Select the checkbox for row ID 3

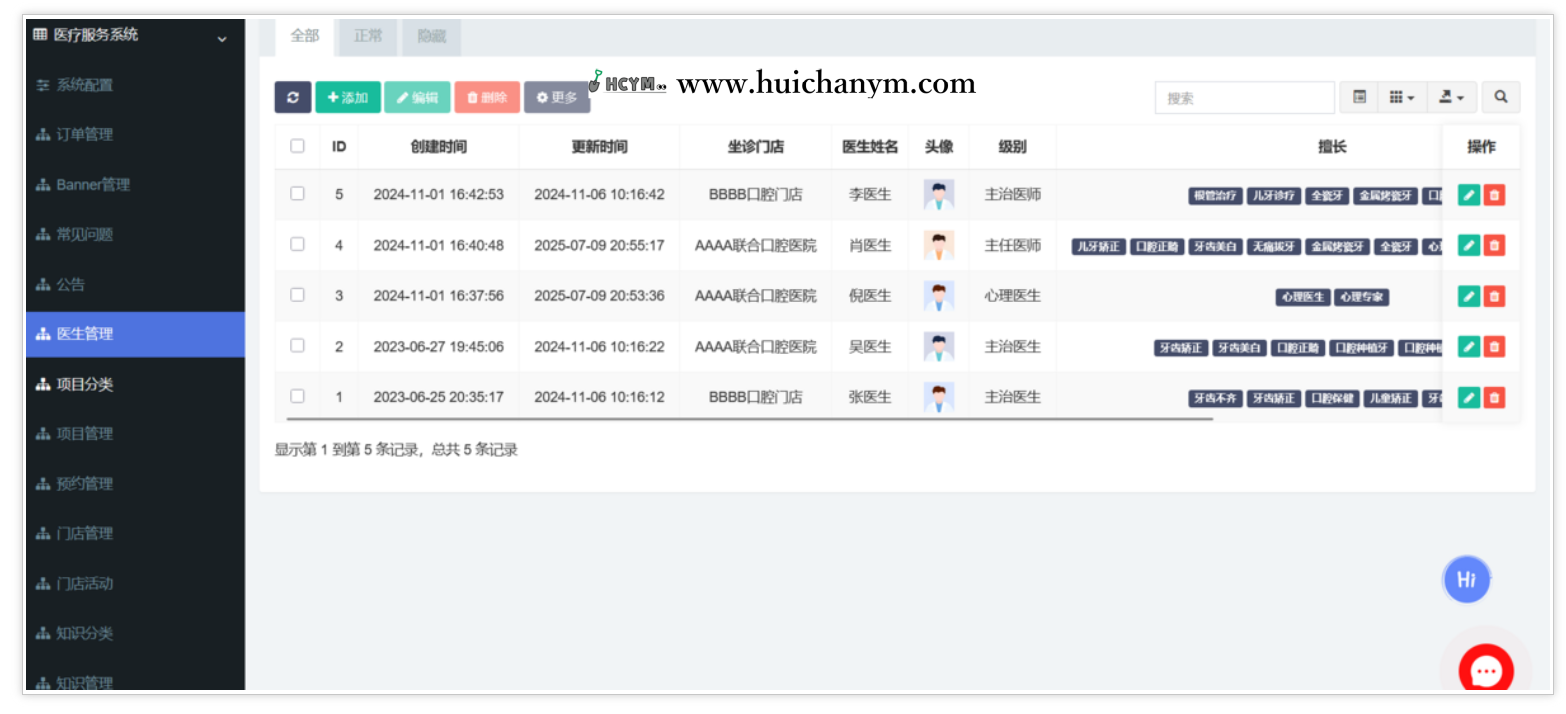coord(297,295)
